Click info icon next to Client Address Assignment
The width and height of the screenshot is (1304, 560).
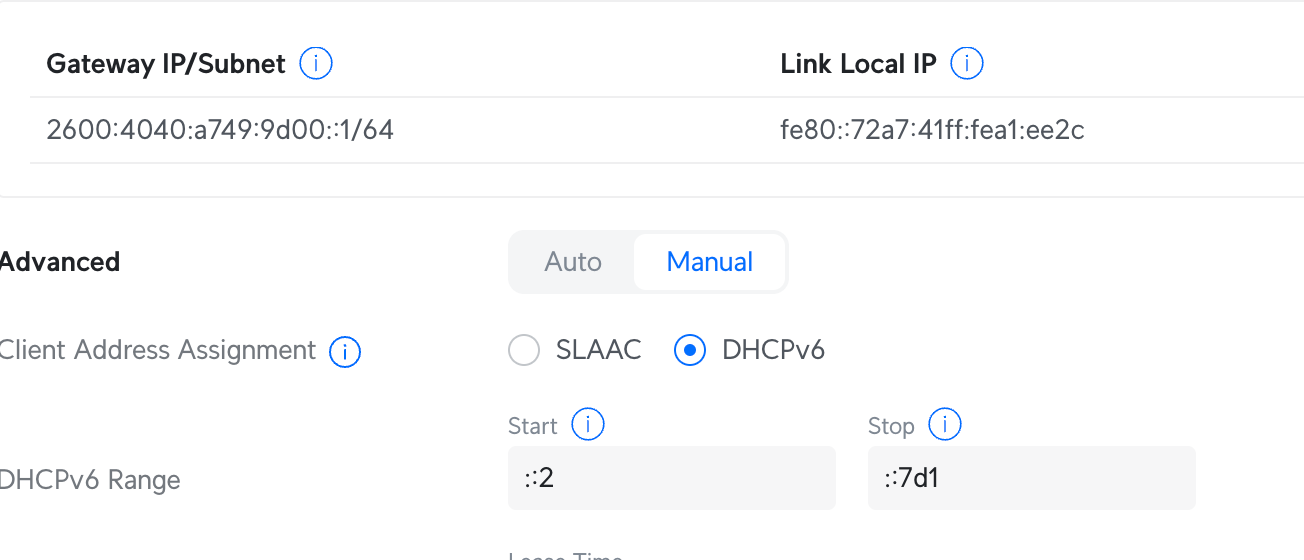pyautogui.click(x=345, y=352)
